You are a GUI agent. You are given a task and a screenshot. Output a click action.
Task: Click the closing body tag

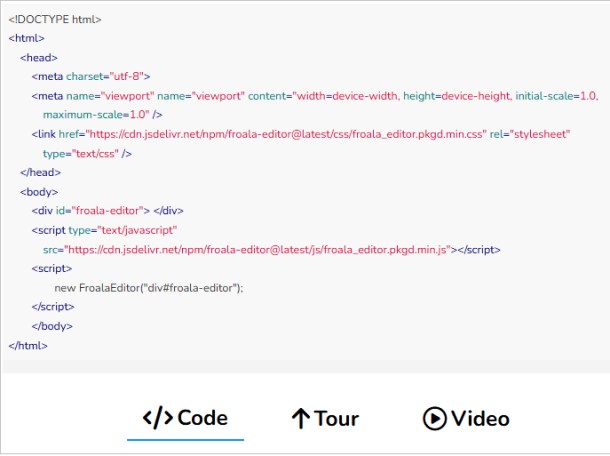pyautogui.click(x=52, y=326)
